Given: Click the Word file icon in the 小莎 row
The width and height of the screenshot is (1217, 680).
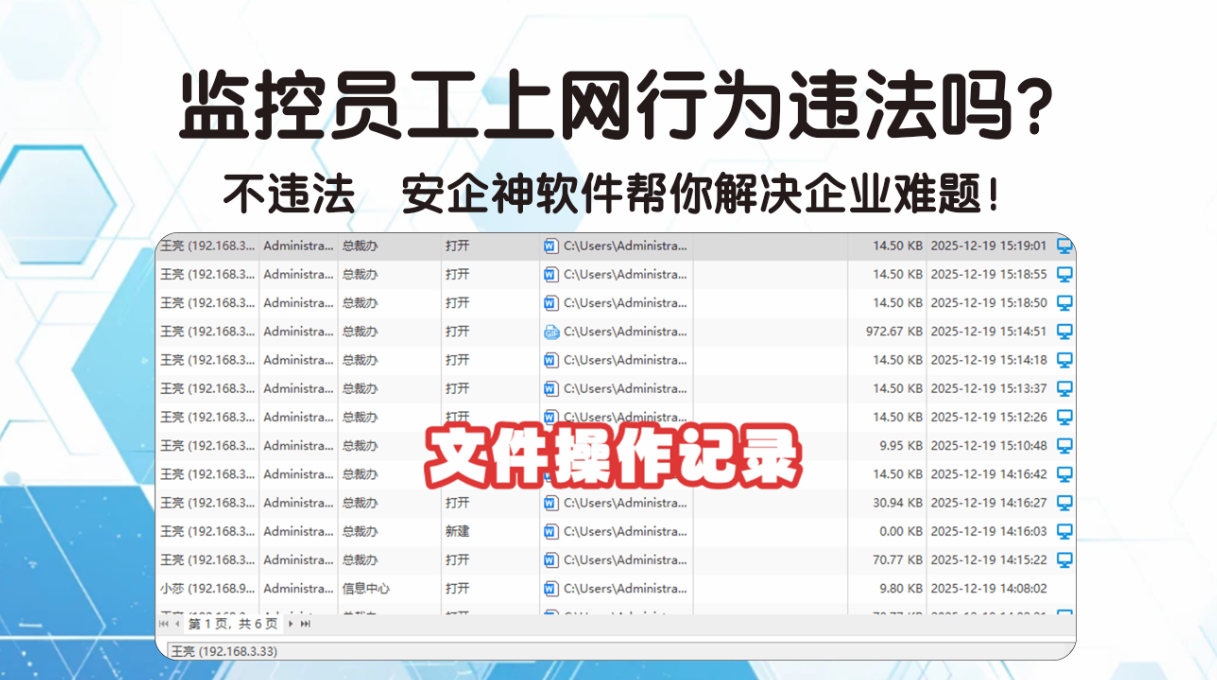Looking at the screenshot, I should 550,588.
